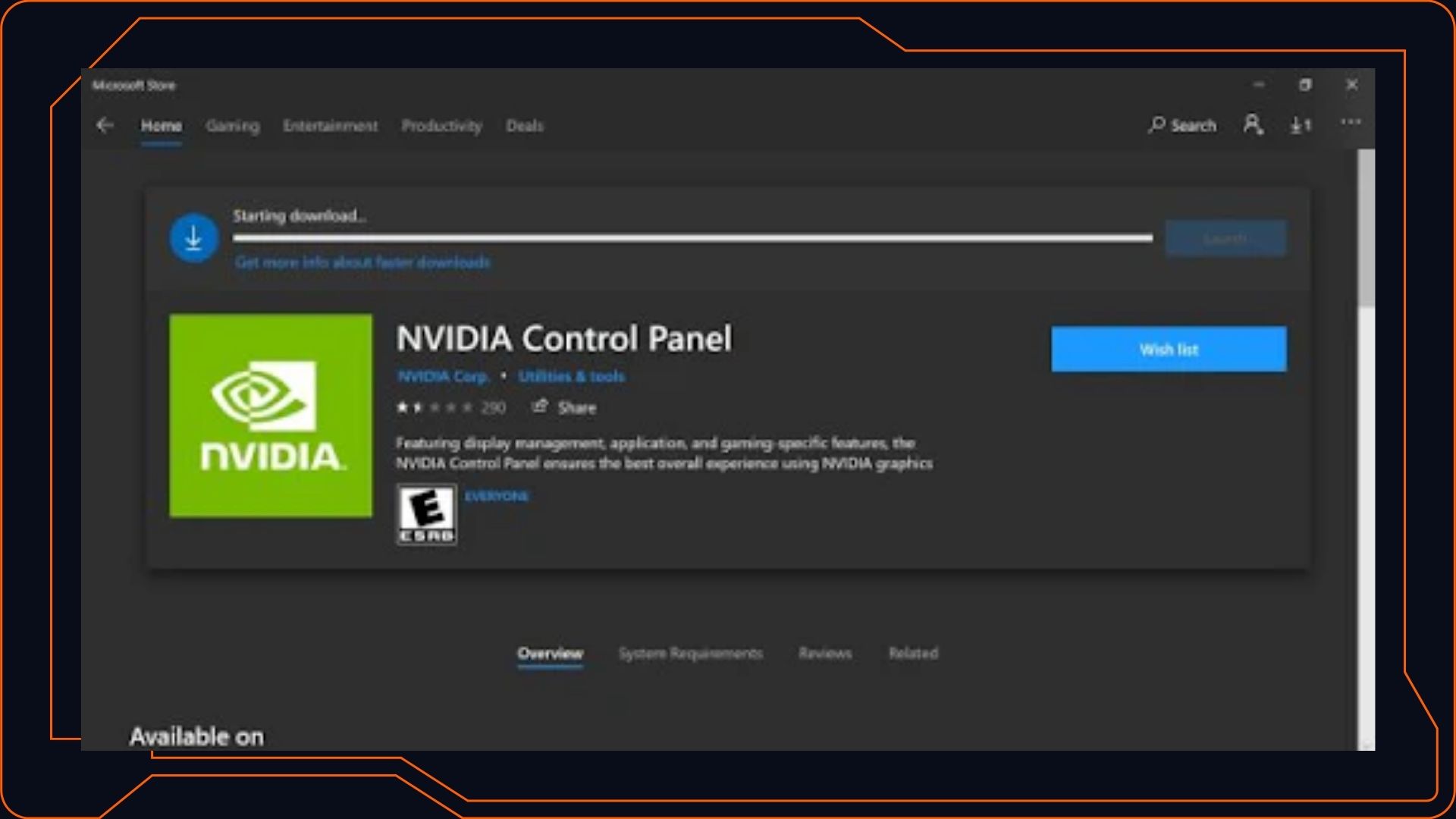The height and width of the screenshot is (819, 1456).
Task: Switch to the Entertainment tab
Action: tap(330, 126)
